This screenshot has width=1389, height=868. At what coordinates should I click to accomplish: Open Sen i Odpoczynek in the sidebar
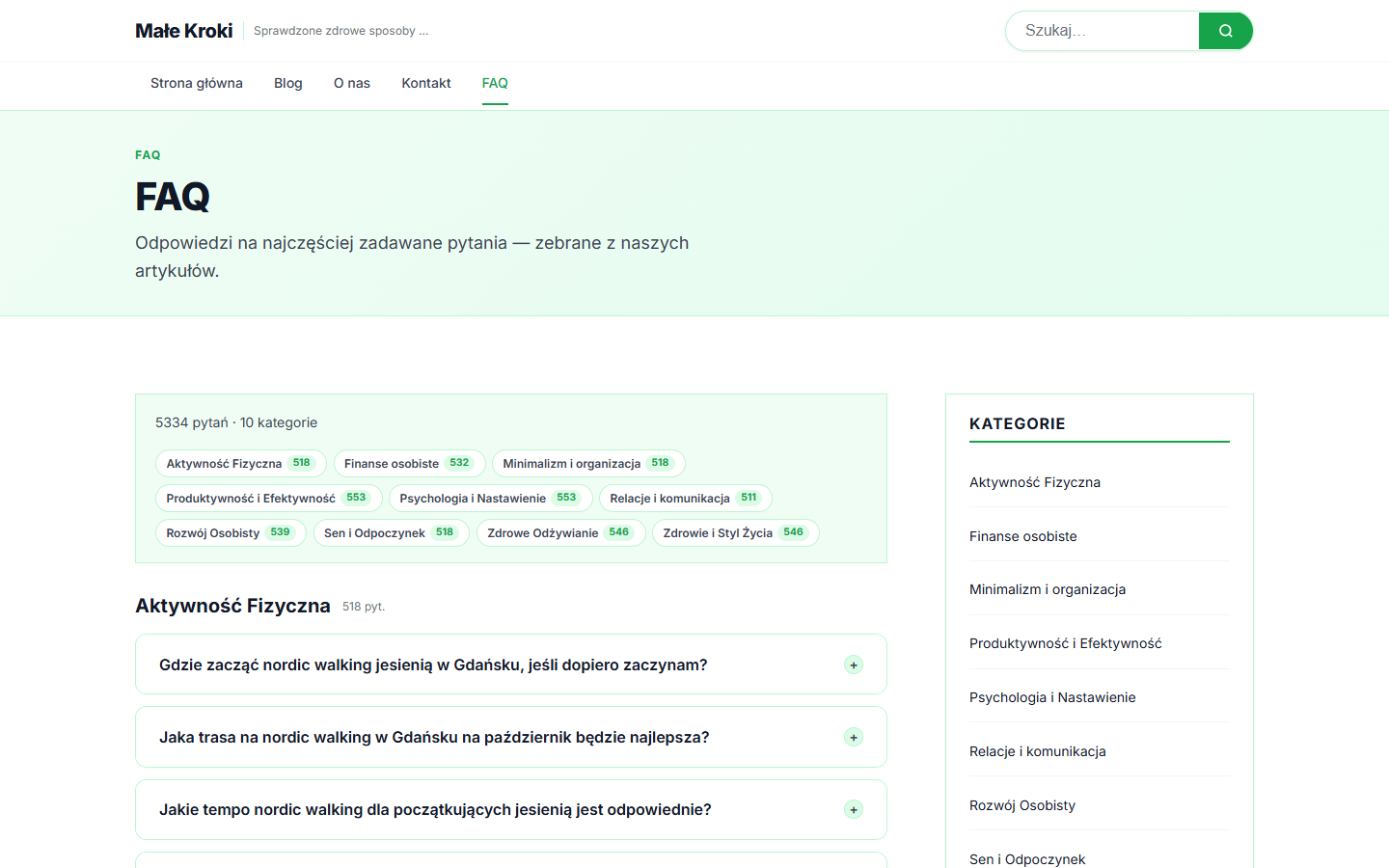tap(1027, 859)
